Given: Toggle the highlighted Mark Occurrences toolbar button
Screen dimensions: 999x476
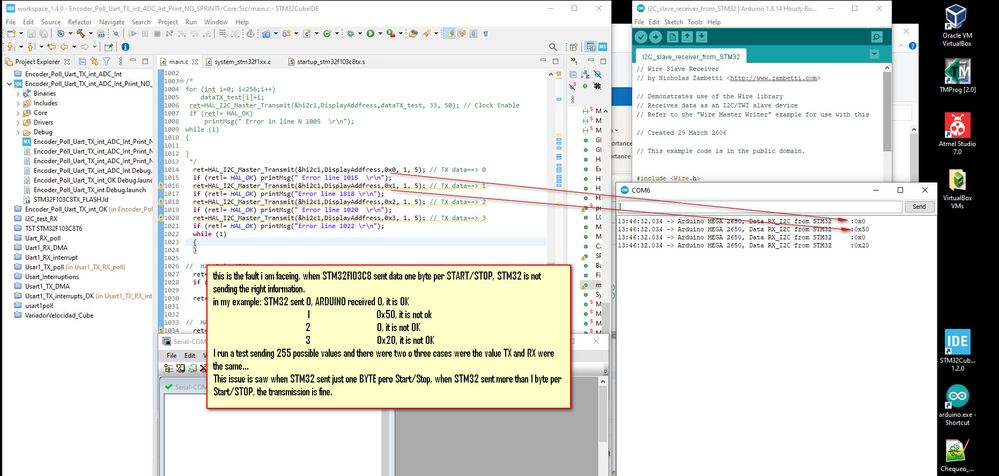Looking at the screenshot, I should [x=448, y=33].
